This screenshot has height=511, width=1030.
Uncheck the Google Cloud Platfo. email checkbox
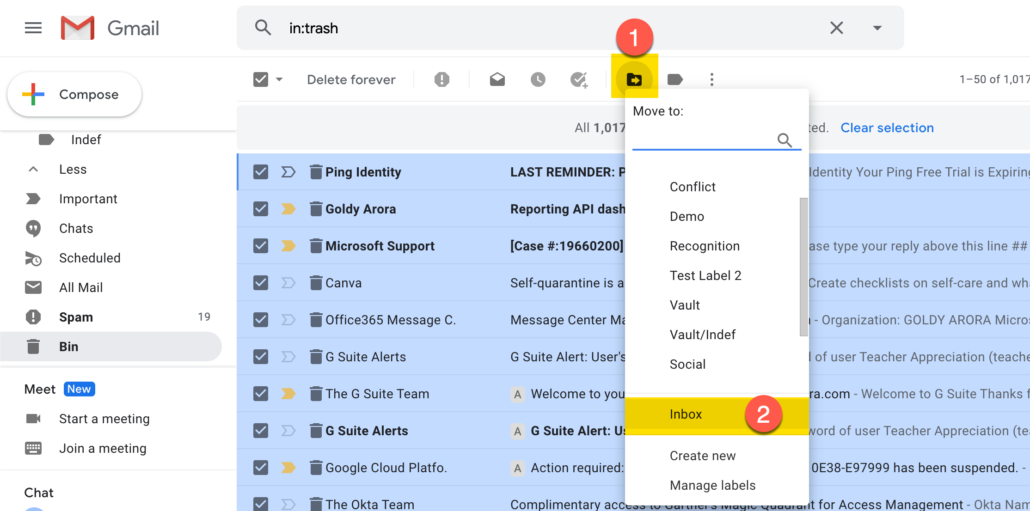261,468
